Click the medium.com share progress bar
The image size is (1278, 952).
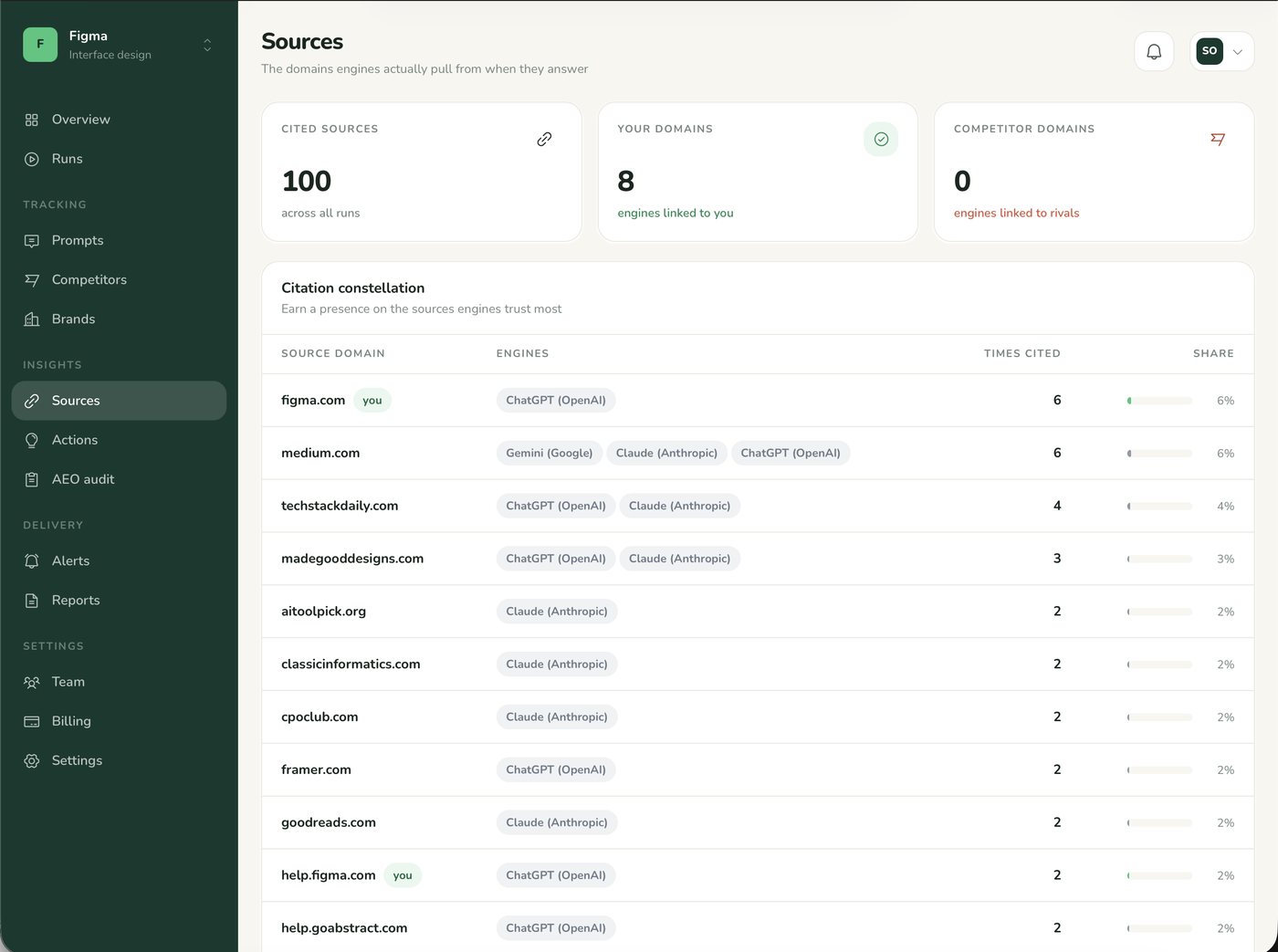pos(1159,454)
